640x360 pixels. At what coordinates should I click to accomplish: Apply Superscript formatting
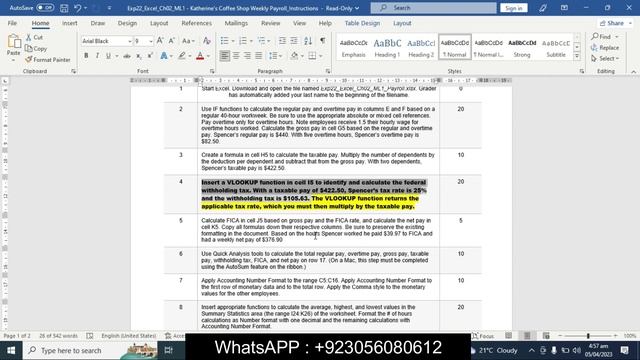150,56
